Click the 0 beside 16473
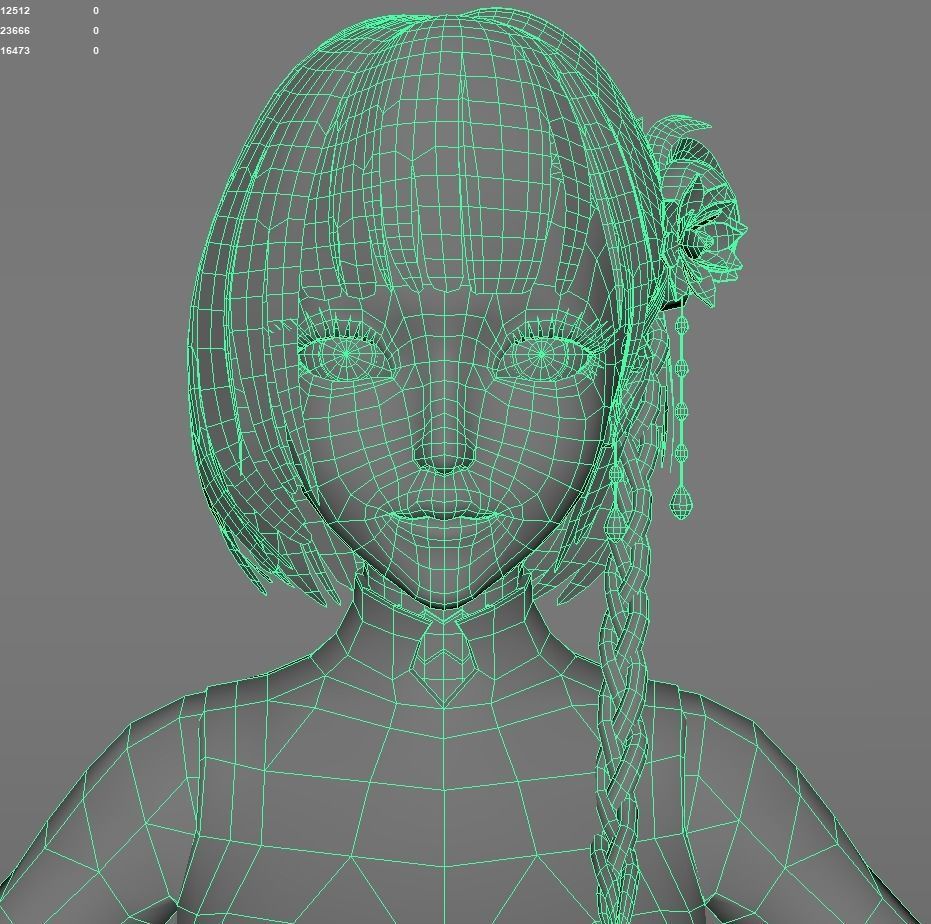Viewport: 931px width, 924px height. [96, 50]
